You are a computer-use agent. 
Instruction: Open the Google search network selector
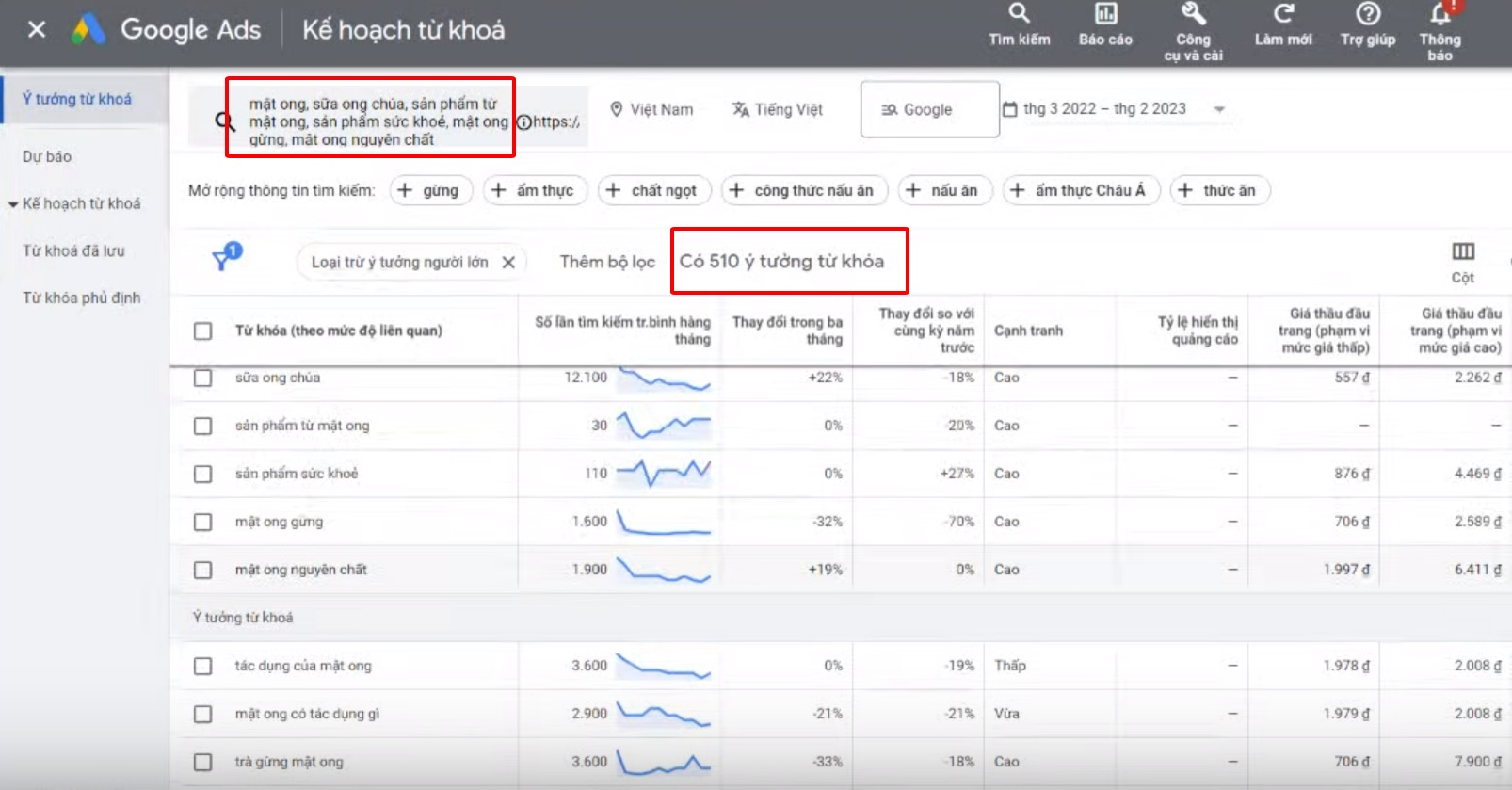pyautogui.click(x=928, y=110)
